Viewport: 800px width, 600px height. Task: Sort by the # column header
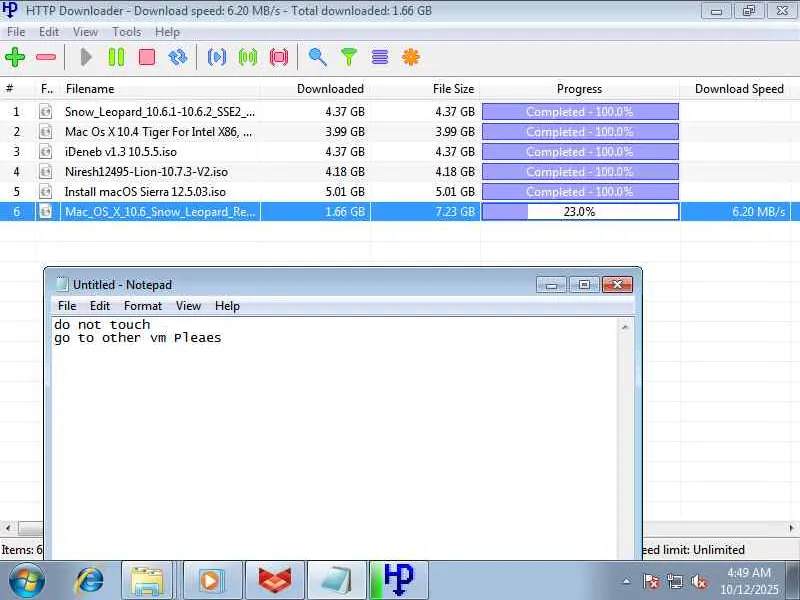pos(17,89)
